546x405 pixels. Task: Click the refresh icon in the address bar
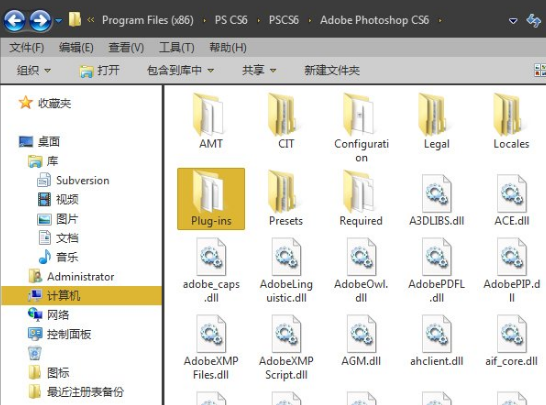[533, 20]
